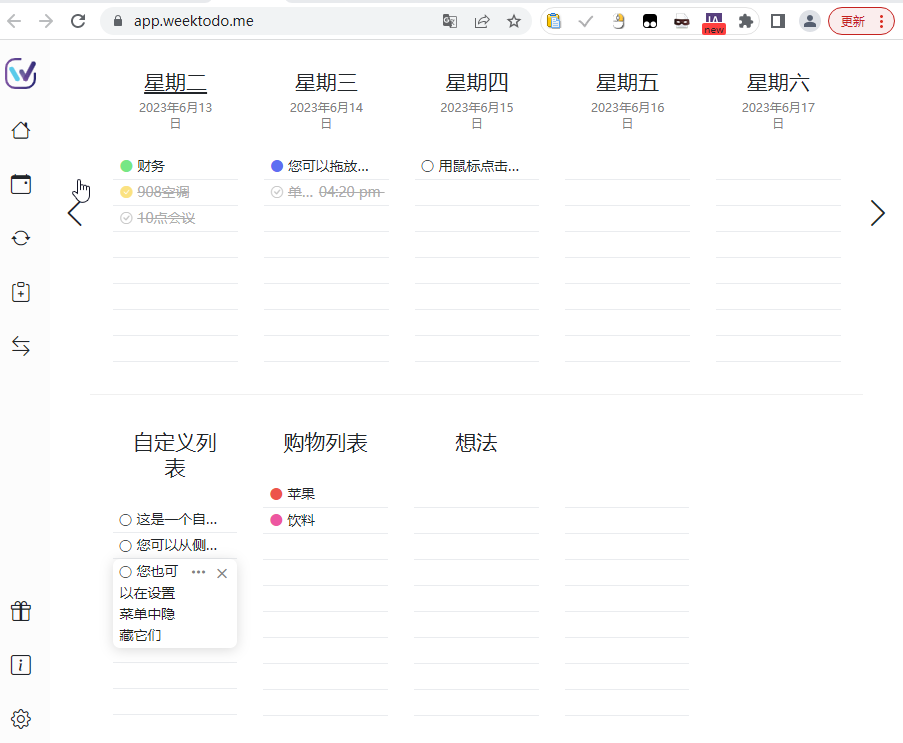
Task: Toggle the checkbox for 10点会议 task
Action: (x=127, y=217)
